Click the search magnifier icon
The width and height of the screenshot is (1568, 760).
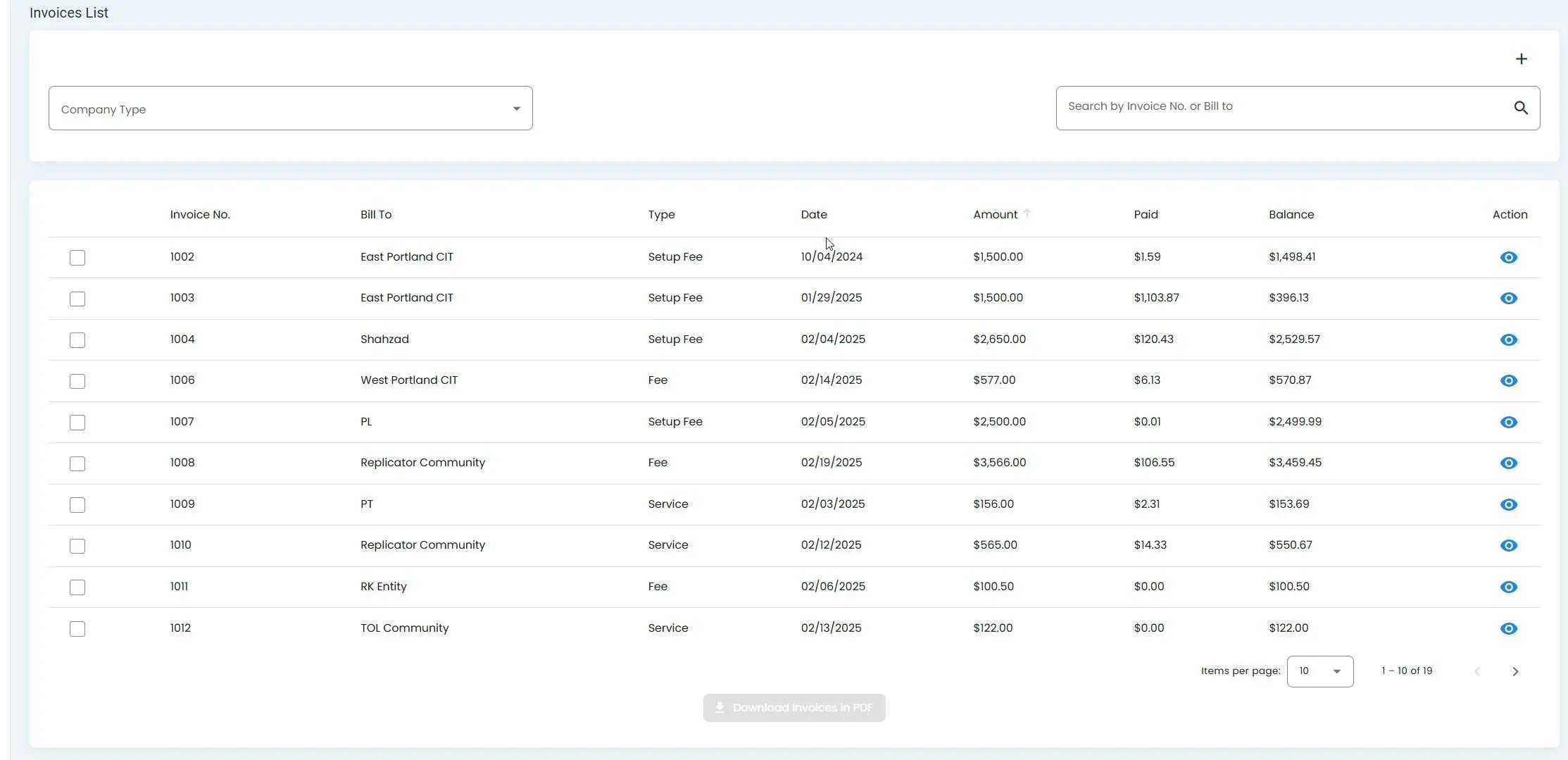coord(1521,108)
